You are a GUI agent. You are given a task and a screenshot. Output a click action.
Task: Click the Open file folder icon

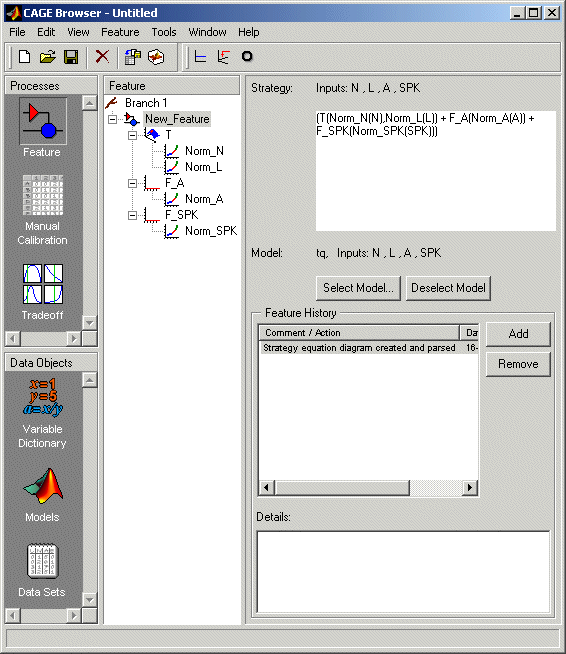48,57
